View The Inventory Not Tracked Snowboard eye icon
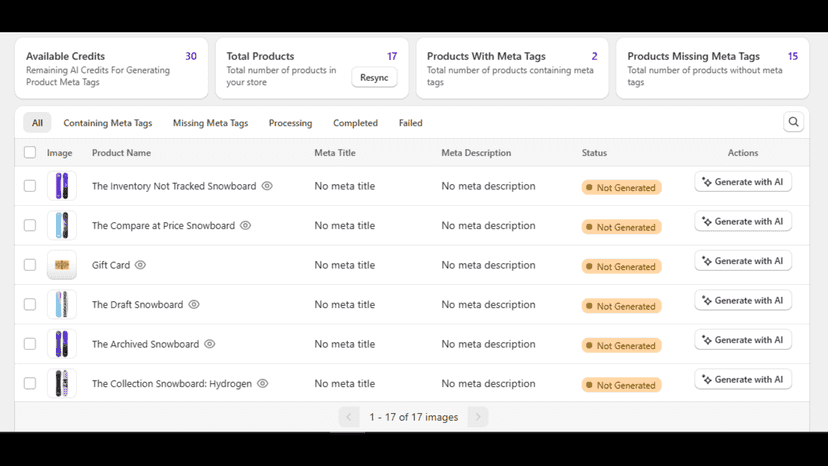 click(267, 186)
